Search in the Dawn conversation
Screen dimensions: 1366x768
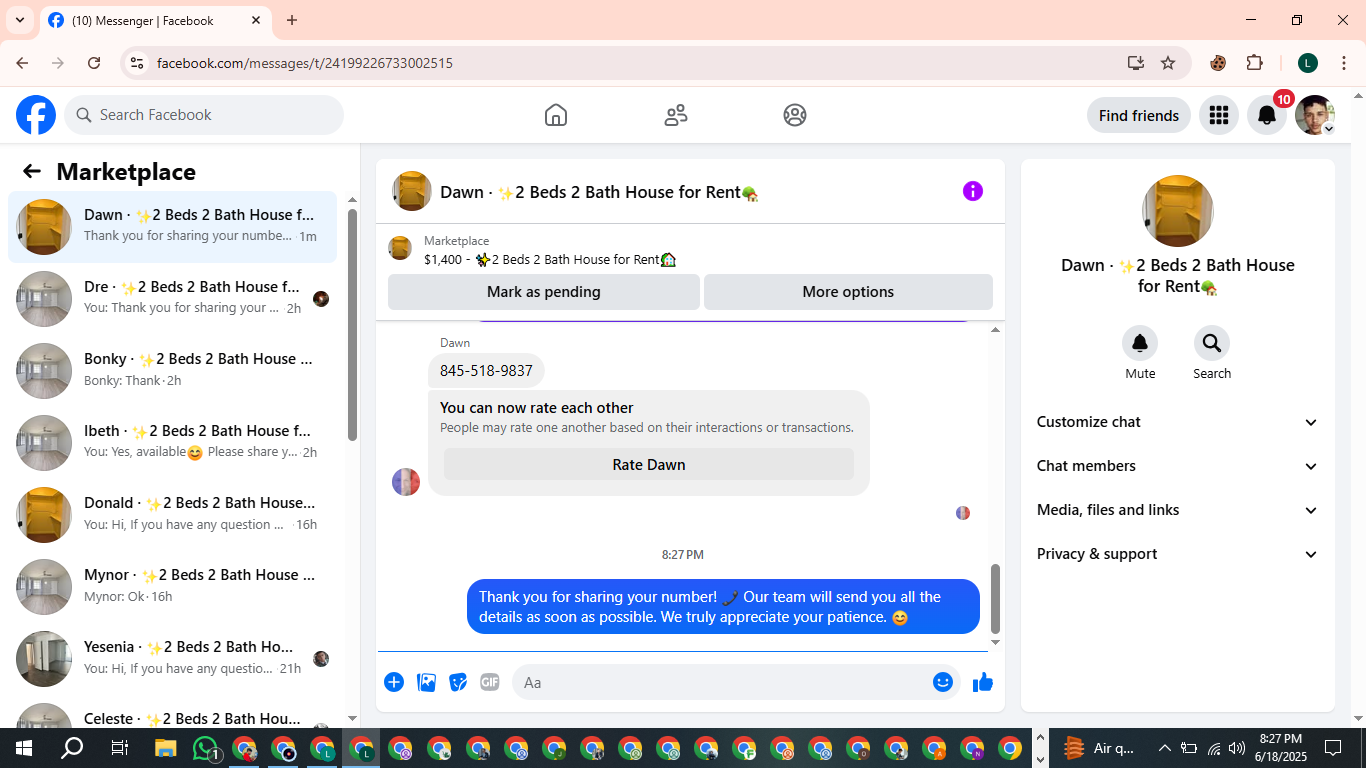pyautogui.click(x=1212, y=344)
